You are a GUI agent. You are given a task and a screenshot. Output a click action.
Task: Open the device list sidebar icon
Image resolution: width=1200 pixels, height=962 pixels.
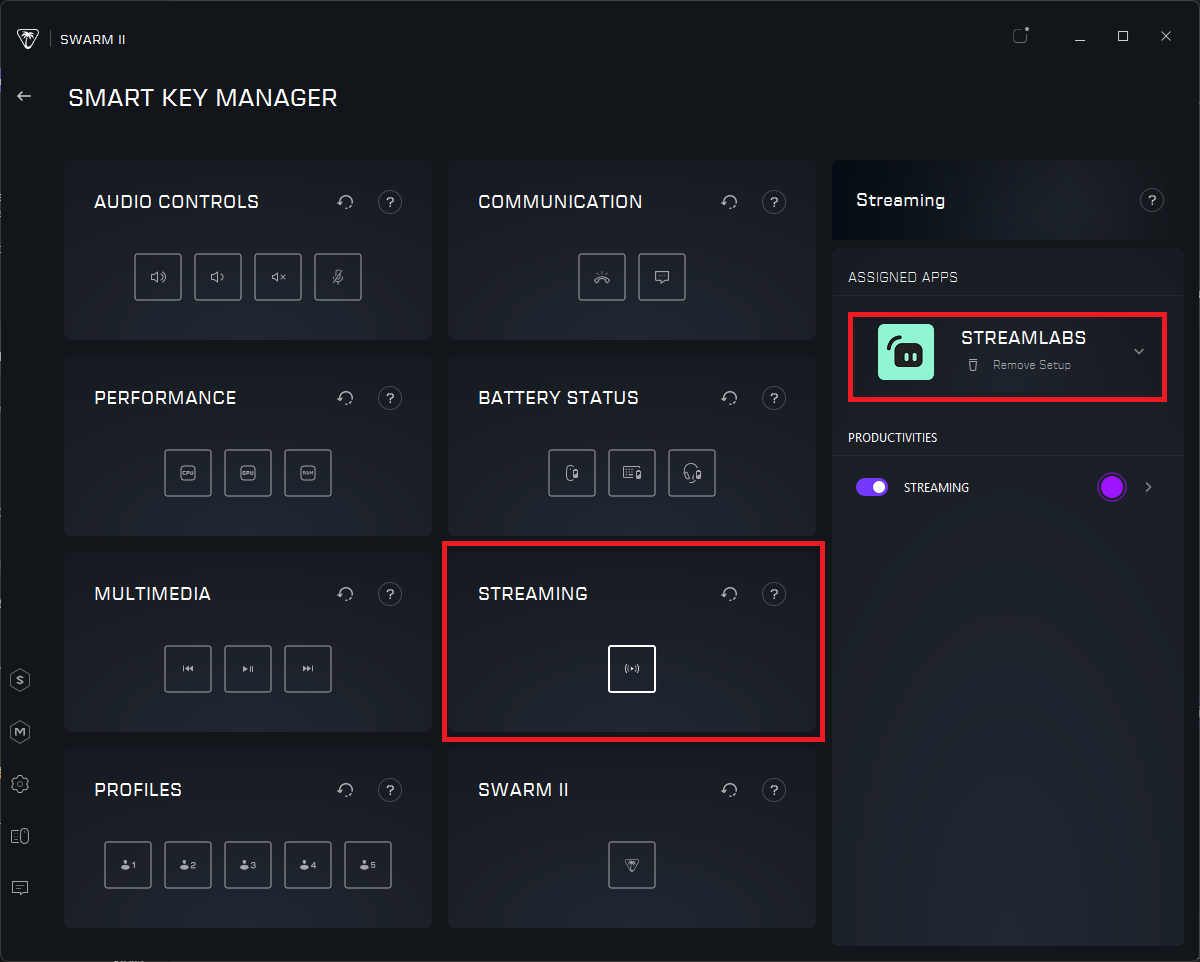[x=20, y=836]
